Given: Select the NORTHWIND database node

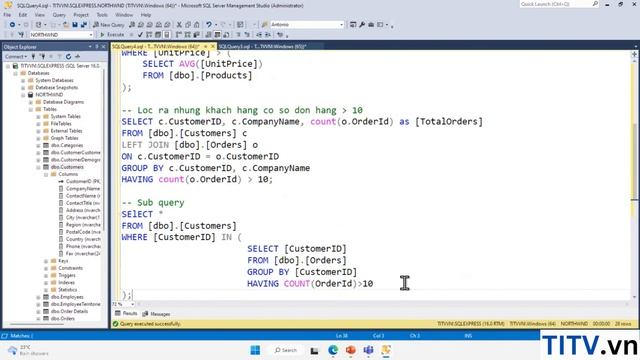Looking at the screenshot, I should click(49, 95).
